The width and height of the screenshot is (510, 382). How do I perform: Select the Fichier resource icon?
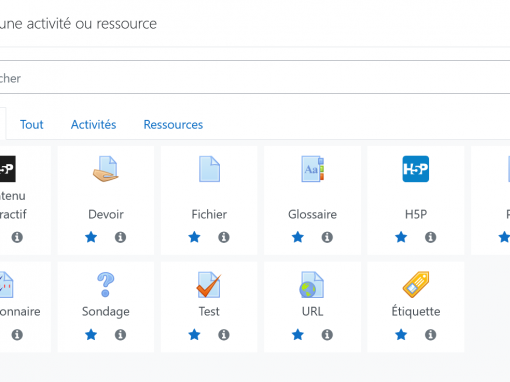coord(209,169)
